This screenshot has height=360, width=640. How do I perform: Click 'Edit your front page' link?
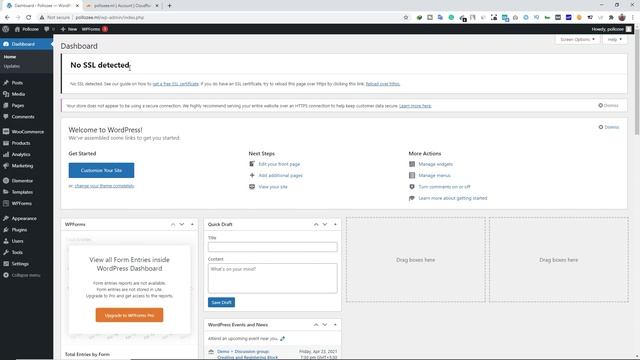click(279, 164)
